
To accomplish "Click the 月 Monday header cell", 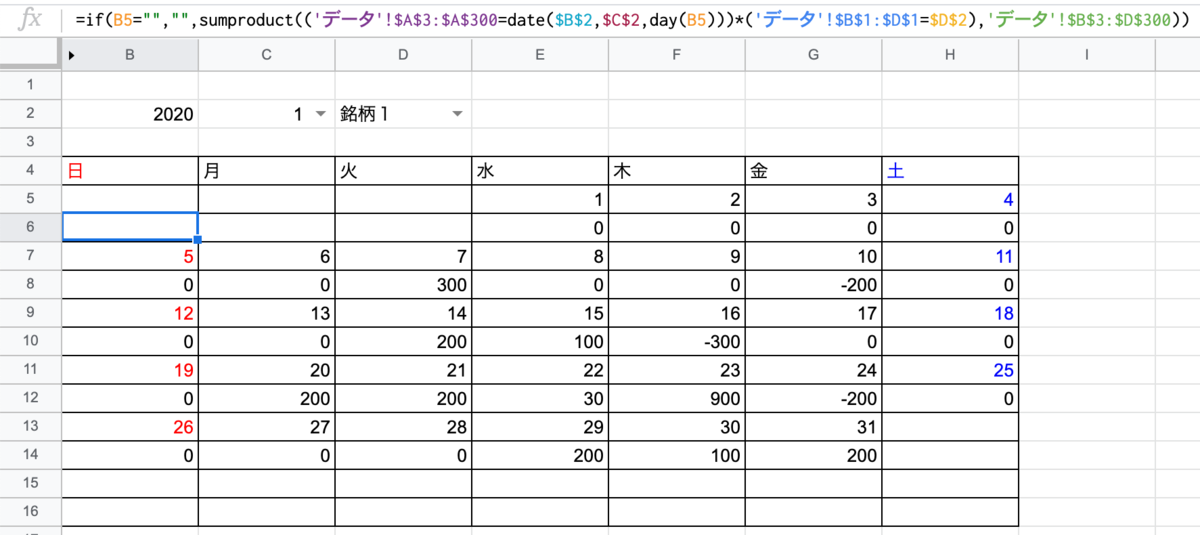I will (x=266, y=171).
